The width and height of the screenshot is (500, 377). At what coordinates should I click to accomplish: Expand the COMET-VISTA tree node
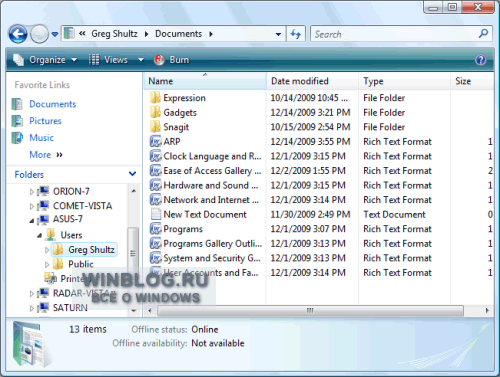[x=32, y=206]
